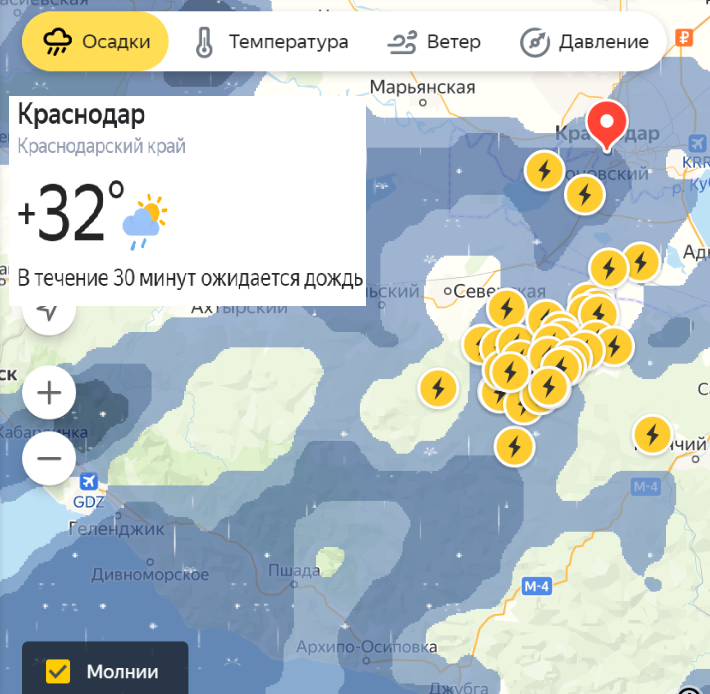
Task: Click the lightning marker over the Ключ town label
Action: (652, 435)
